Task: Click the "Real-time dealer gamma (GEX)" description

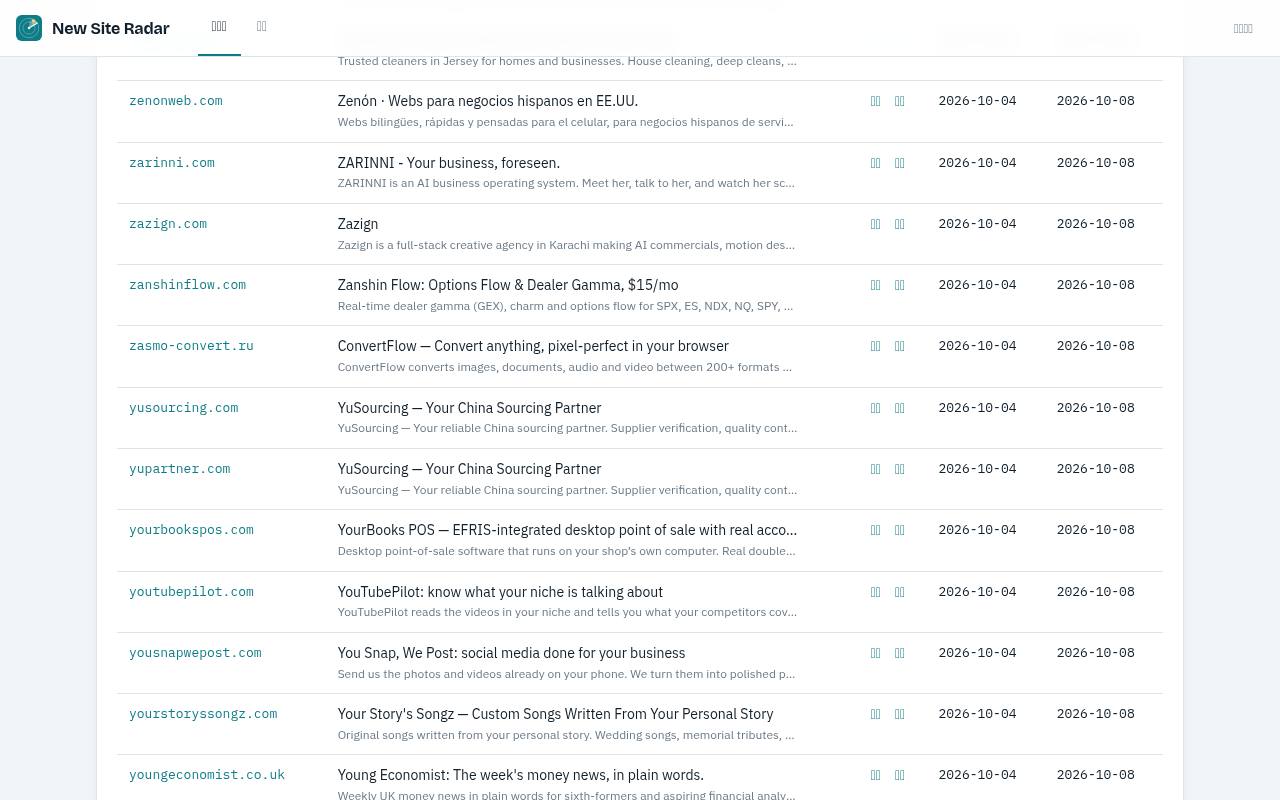Action: (x=566, y=306)
